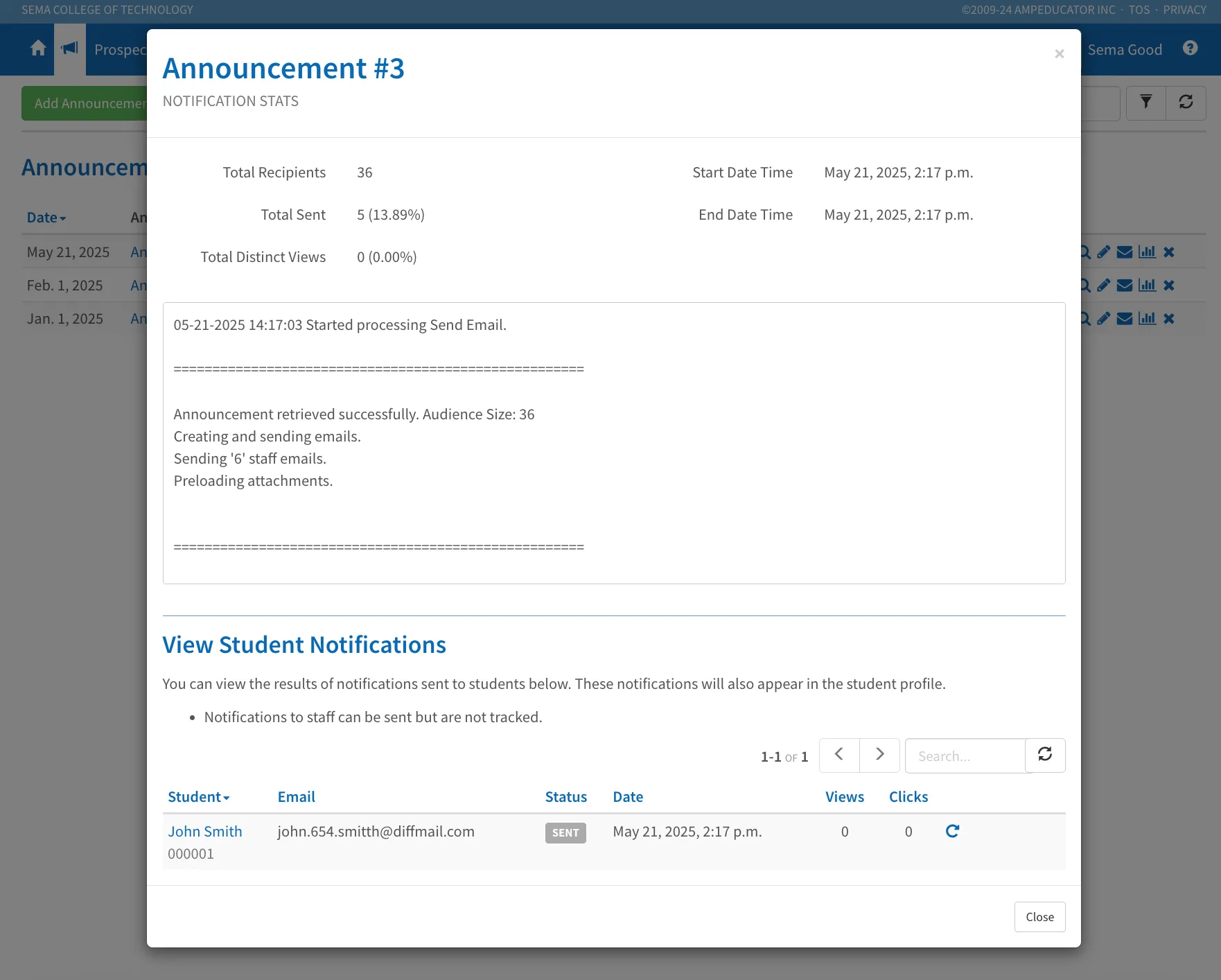
Task: Sort notifications by Views column
Action: [845, 797]
